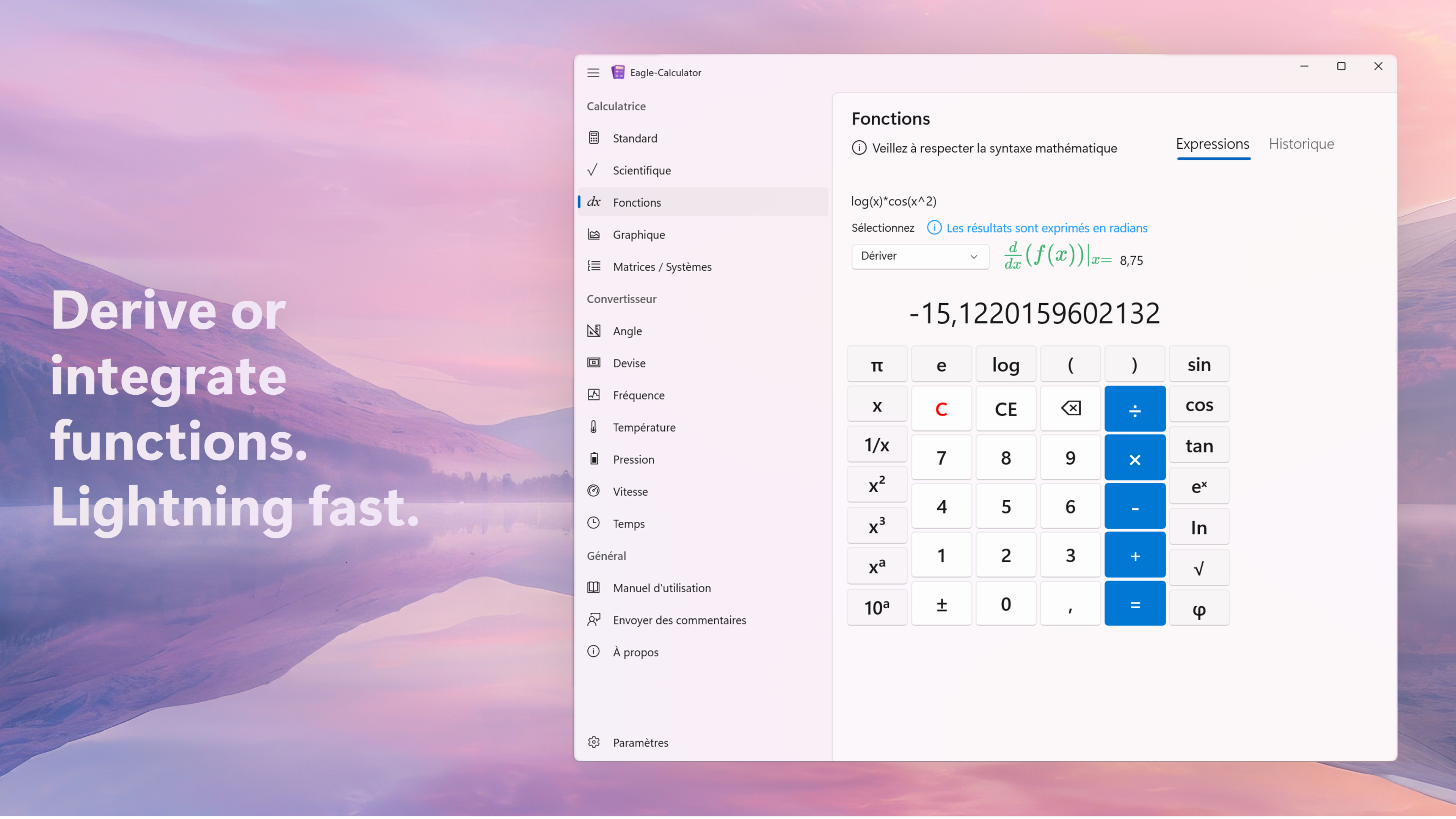Click the Température thermometer icon
This screenshot has height=819, width=1456.
pyautogui.click(x=593, y=427)
